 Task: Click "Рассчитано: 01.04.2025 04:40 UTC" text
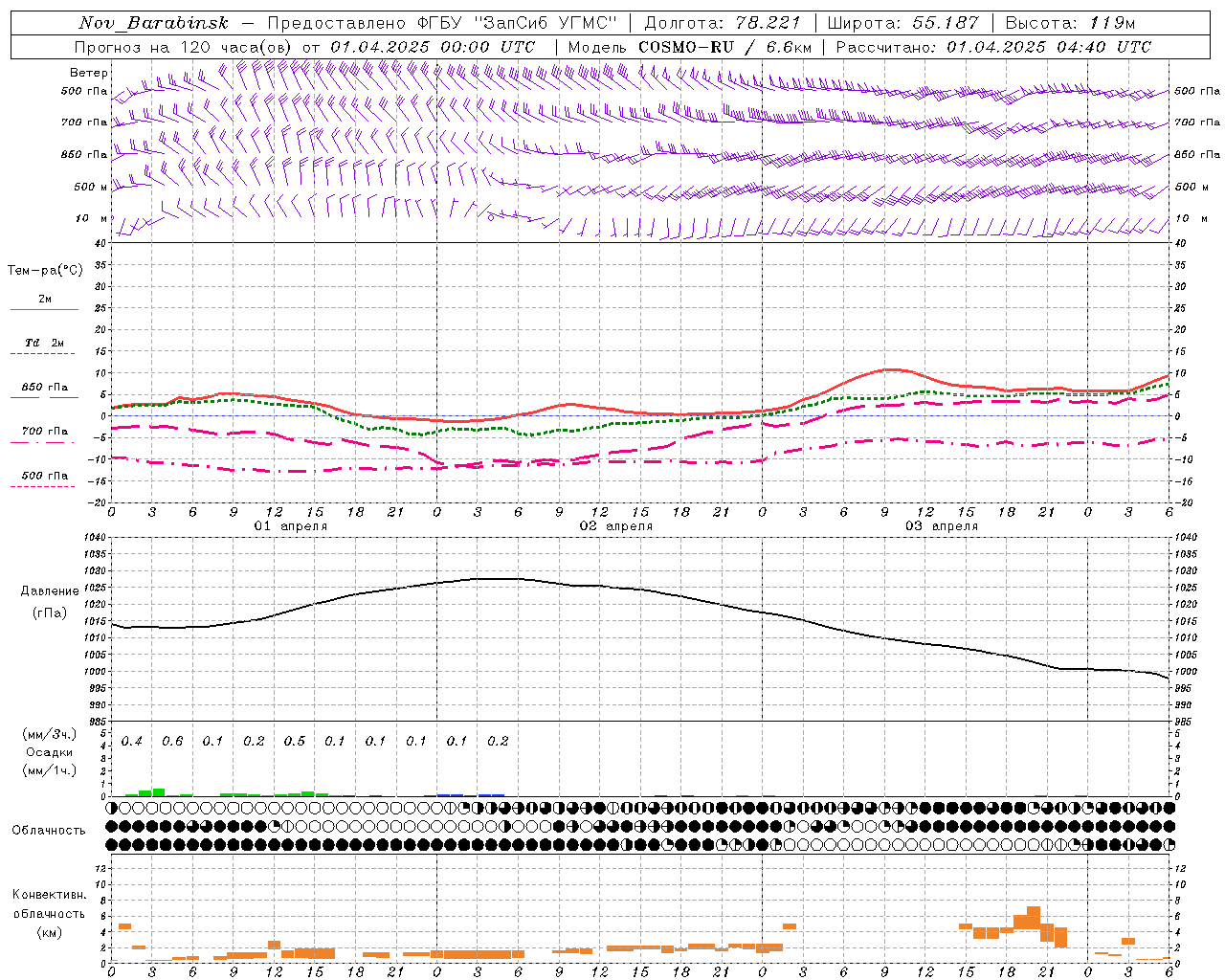click(993, 47)
